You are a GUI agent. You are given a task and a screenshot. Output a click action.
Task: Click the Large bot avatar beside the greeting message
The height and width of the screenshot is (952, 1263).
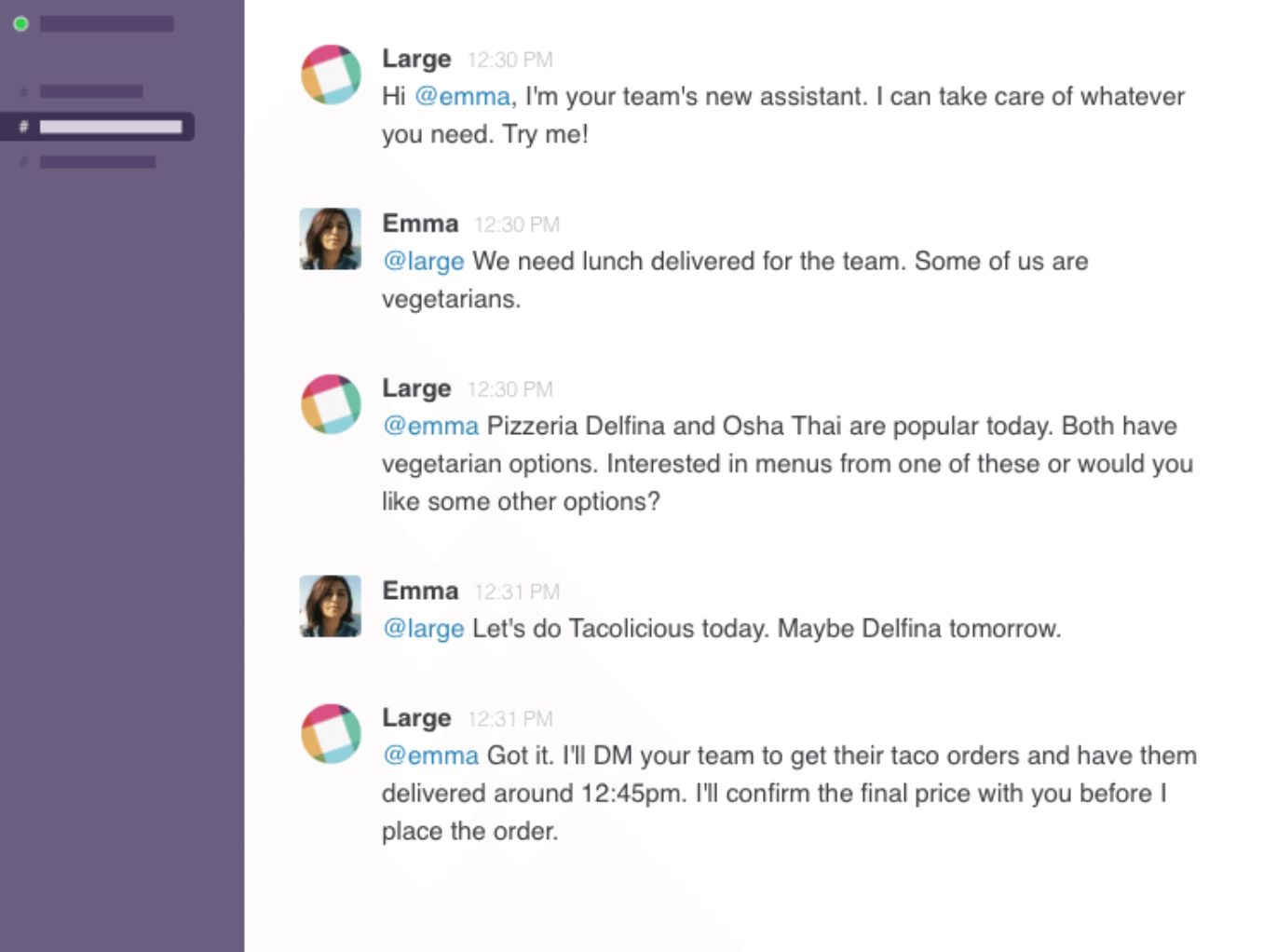330,75
